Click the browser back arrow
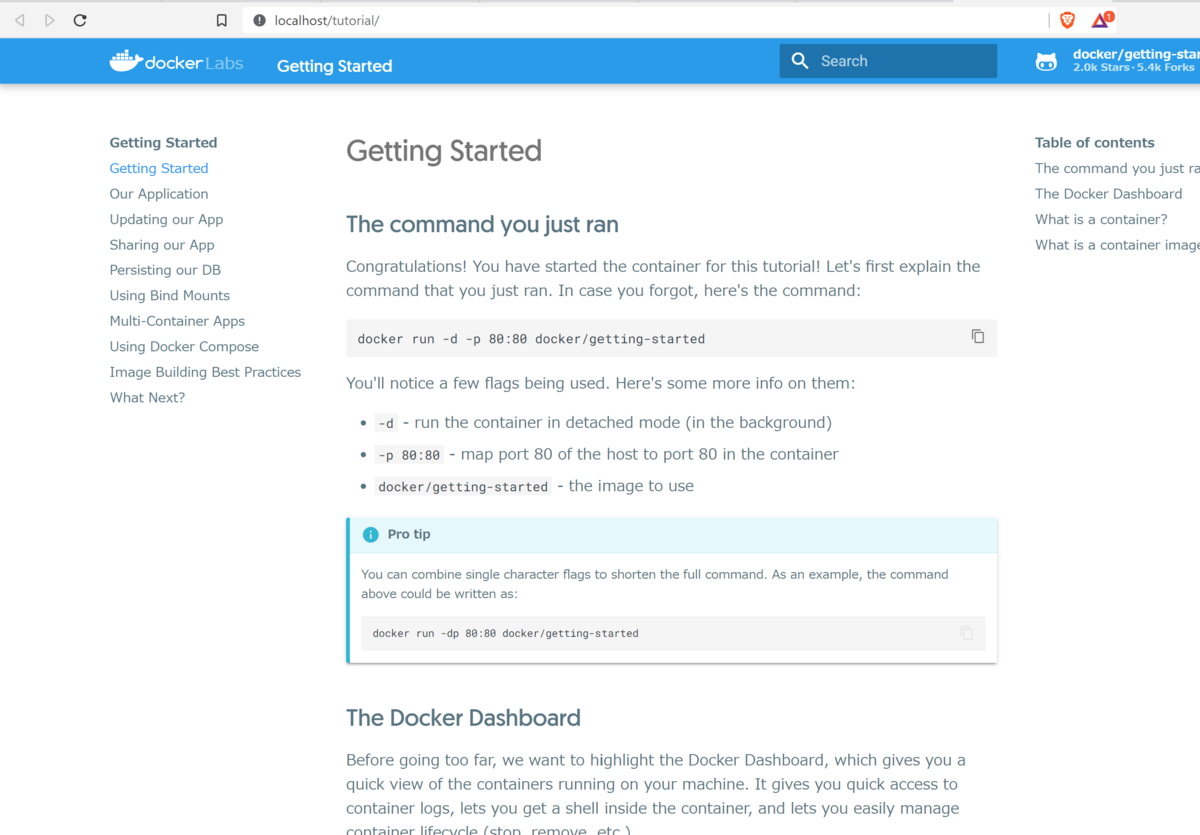Viewport: 1200px width, 835px height. coord(20,20)
